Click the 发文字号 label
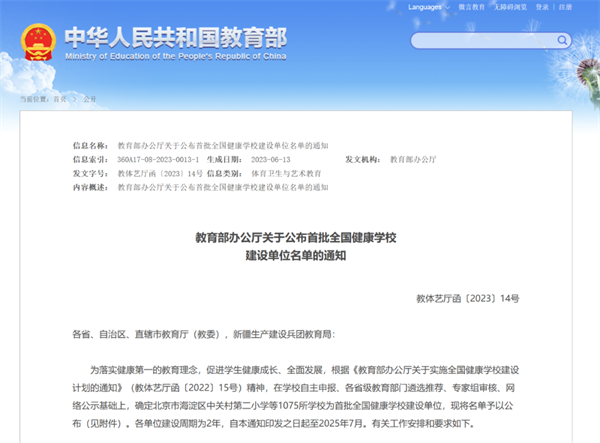Viewport: 600px width, 443px height. click(x=90, y=174)
